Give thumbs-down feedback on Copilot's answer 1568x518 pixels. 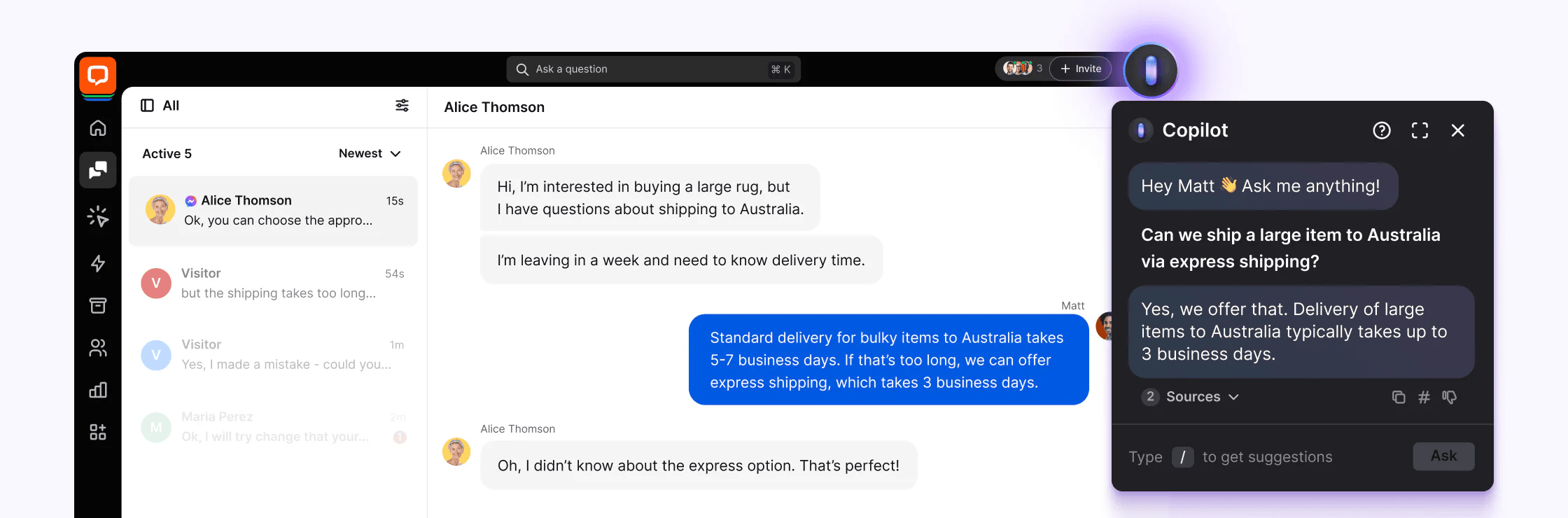[1449, 398]
